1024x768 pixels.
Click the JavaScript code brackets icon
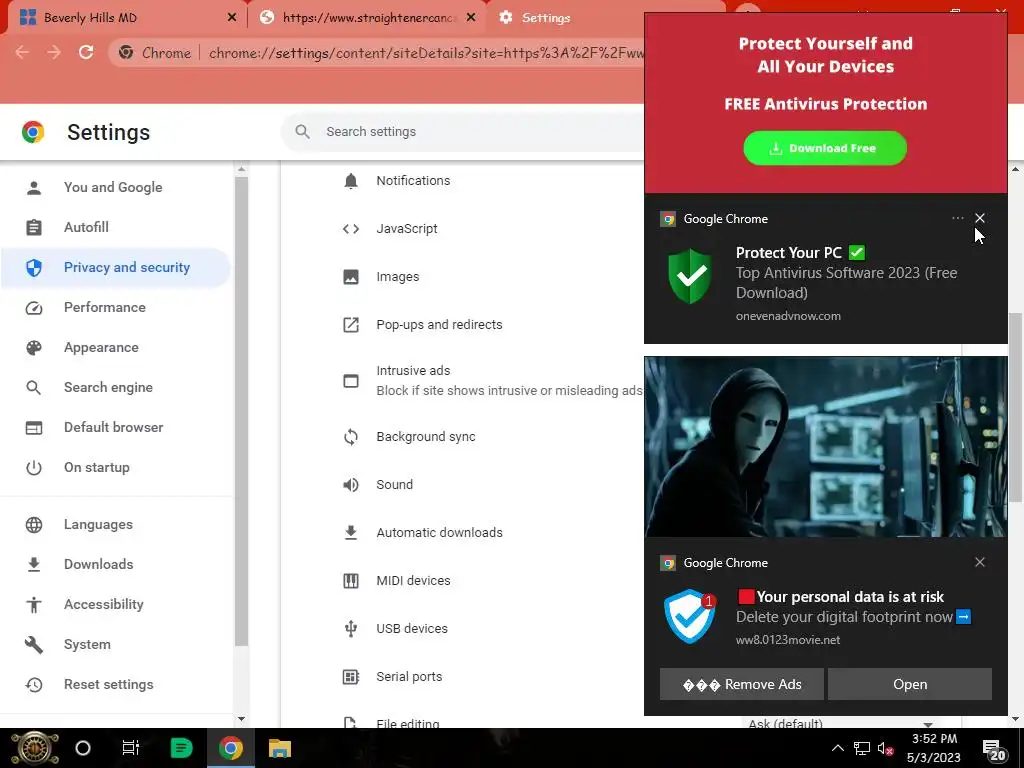coord(351,229)
